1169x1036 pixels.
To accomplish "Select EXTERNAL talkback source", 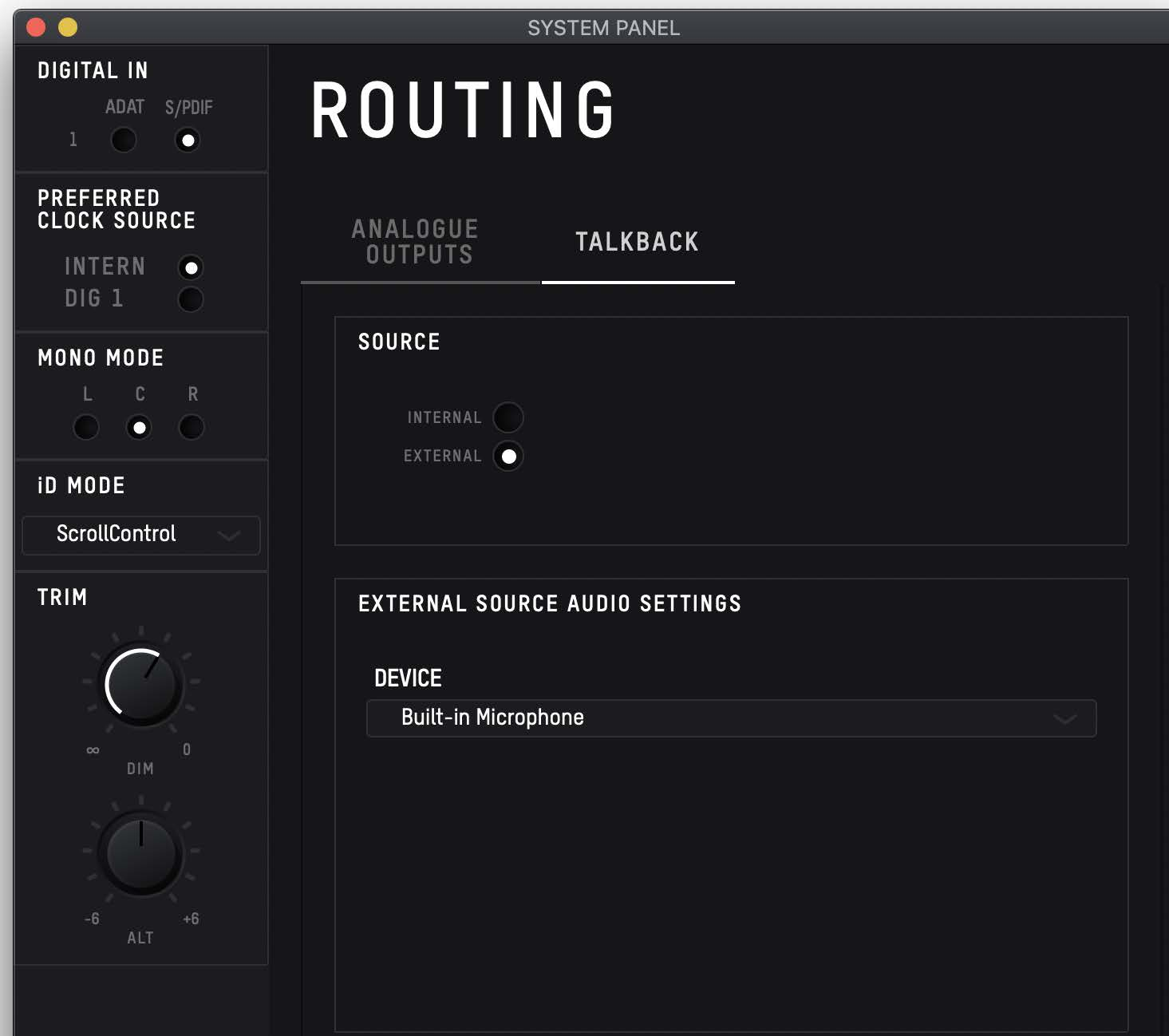I will pos(508,457).
